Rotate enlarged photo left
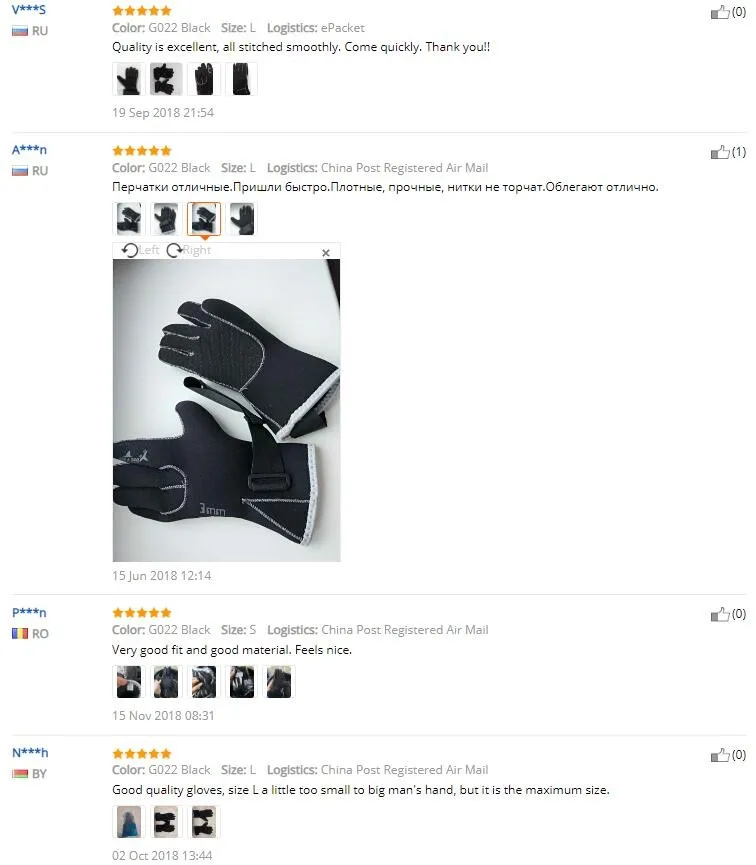756x865 pixels. (x=140, y=250)
